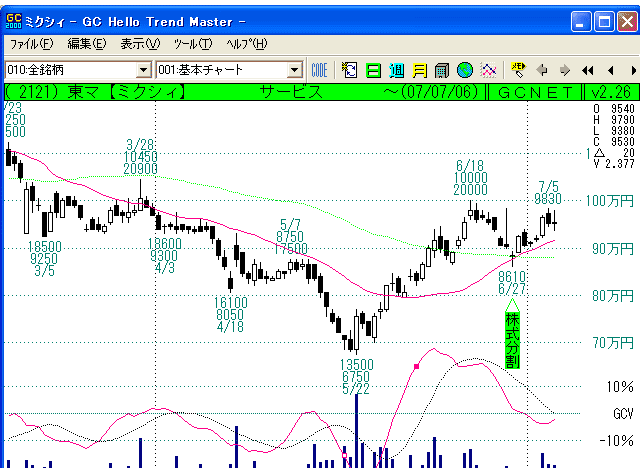Minimize the GC Hello Trend Master window

[581, 21]
